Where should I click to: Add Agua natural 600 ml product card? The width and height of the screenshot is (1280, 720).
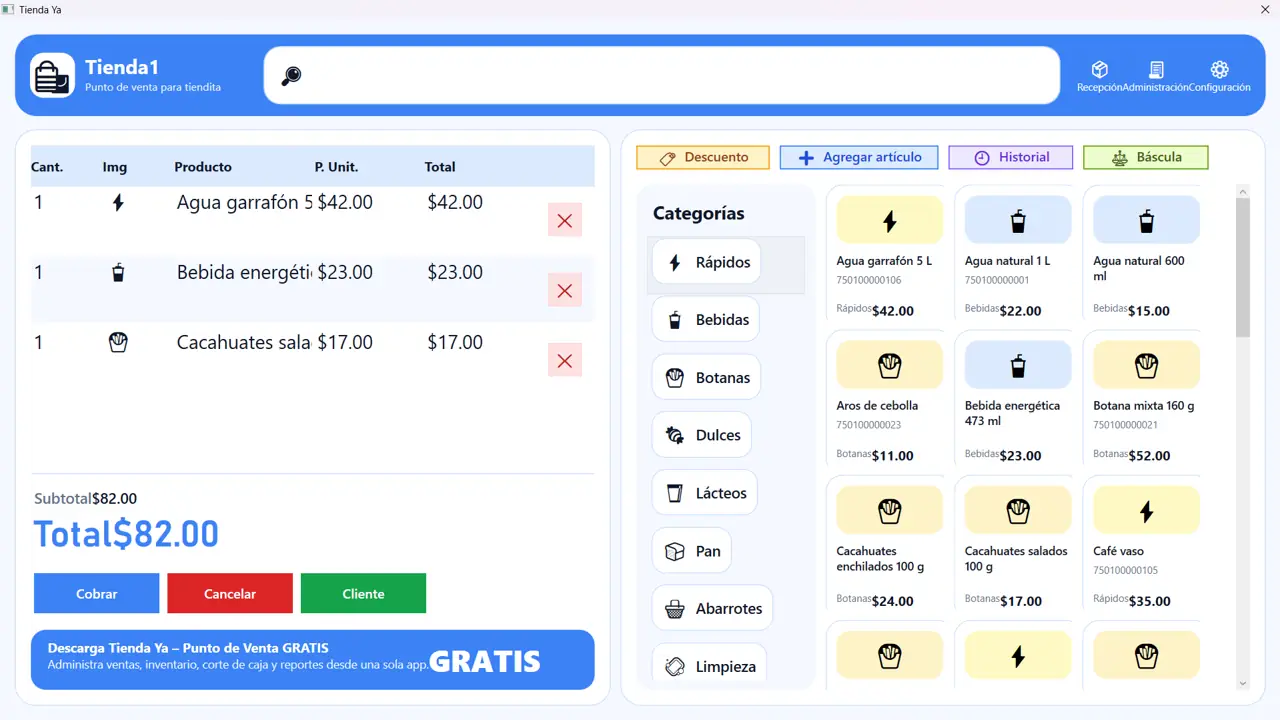(x=1146, y=254)
